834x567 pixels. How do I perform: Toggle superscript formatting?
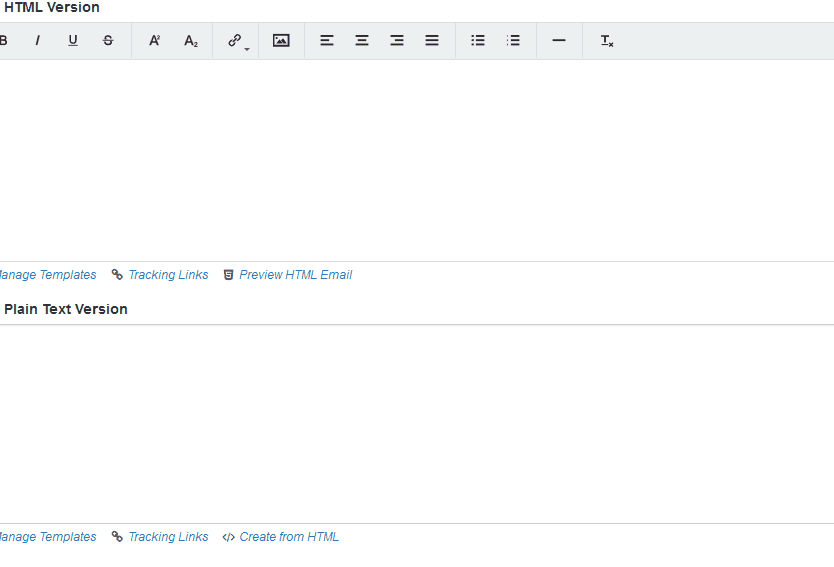(155, 41)
